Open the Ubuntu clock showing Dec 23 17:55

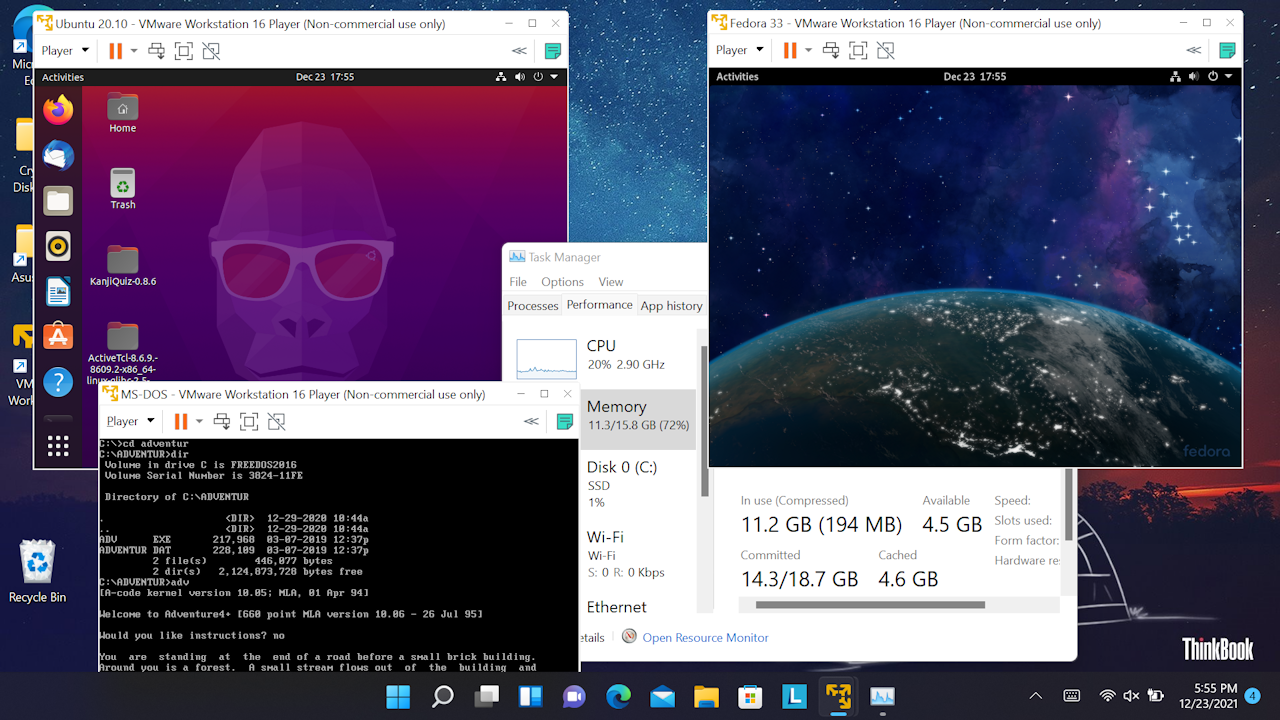point(325,77)
